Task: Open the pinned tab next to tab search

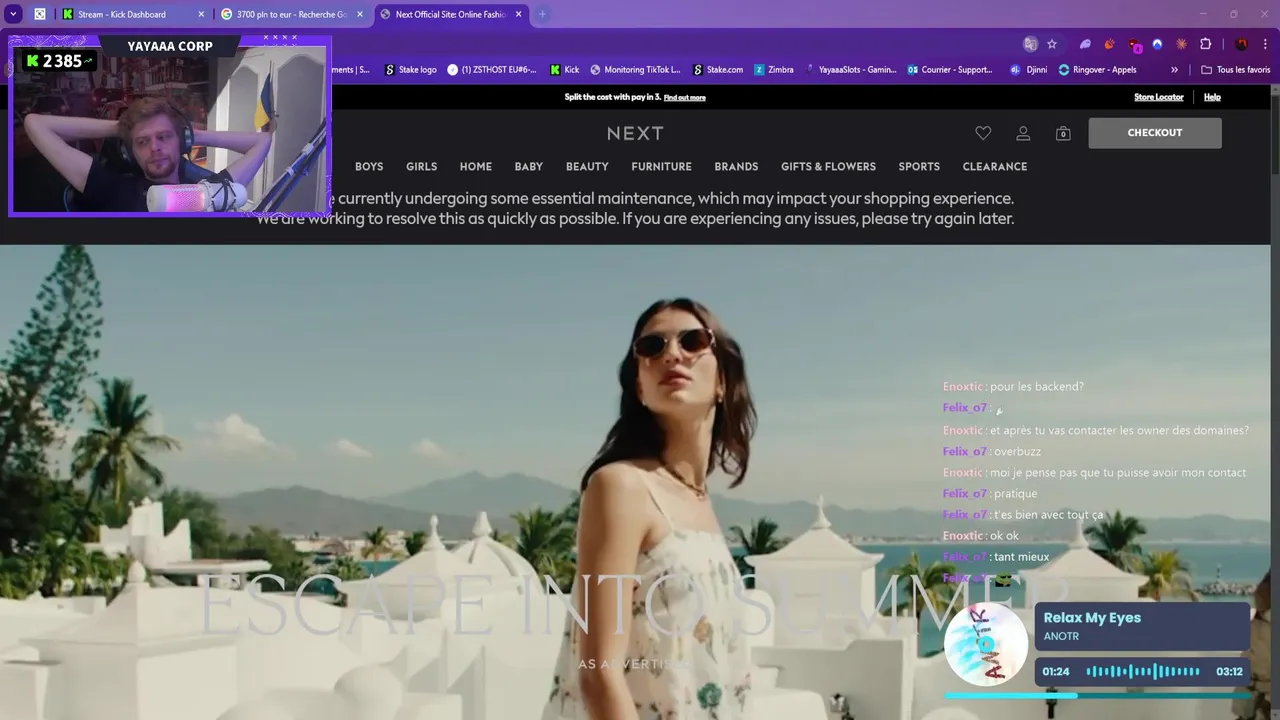Action: click(40, 14)
